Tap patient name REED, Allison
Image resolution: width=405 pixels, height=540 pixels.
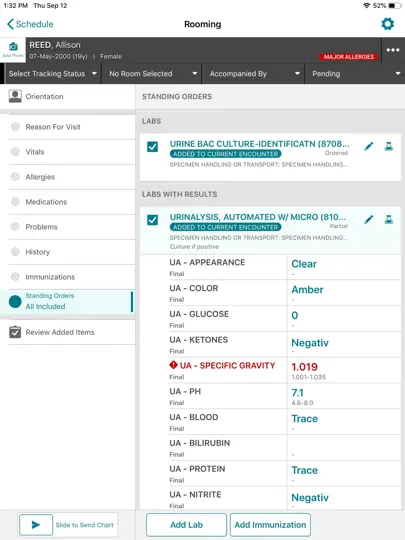click(55, 45)
